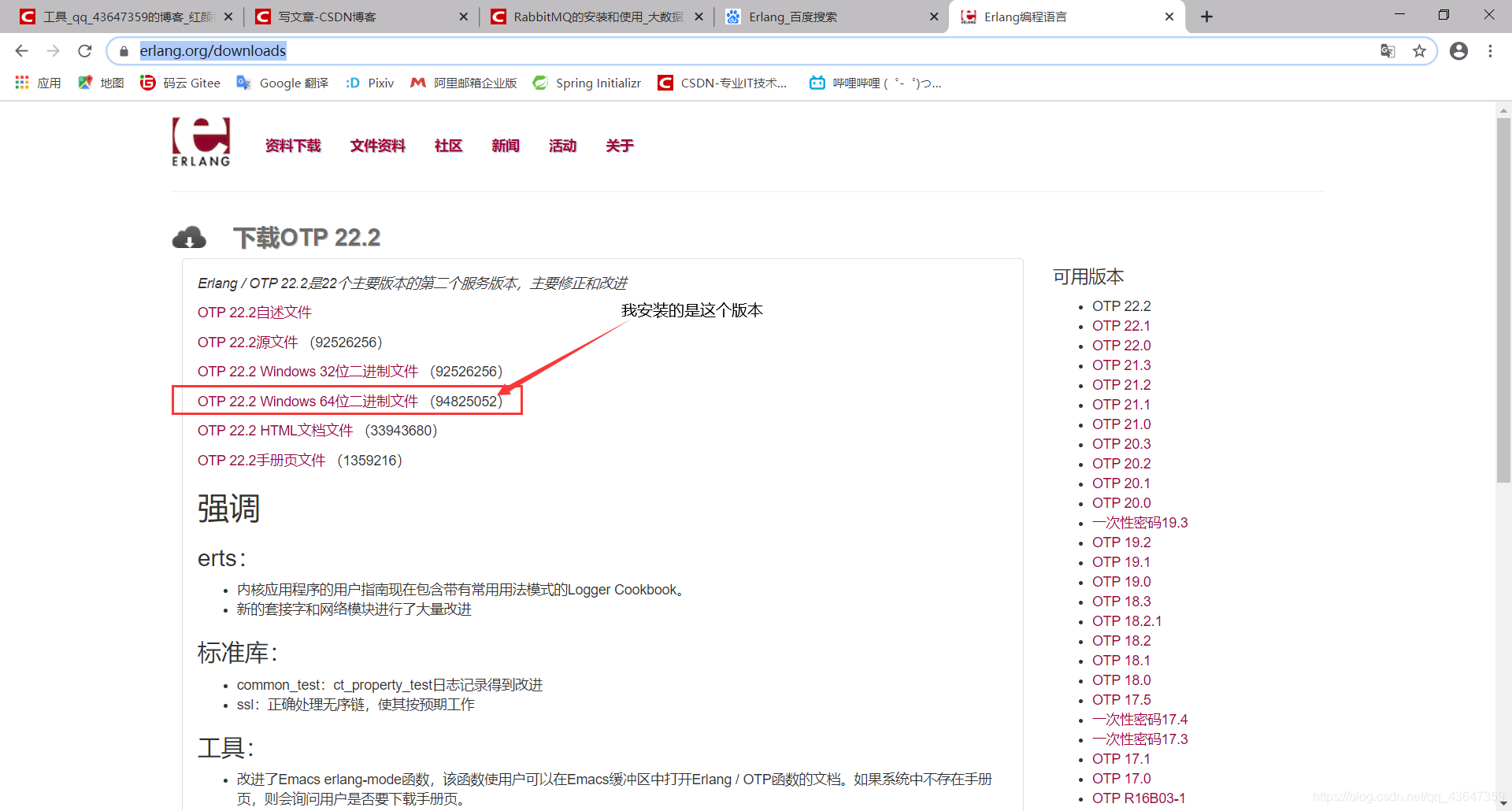The width and height of the screenshot is (1512, 811).
Task: Download OTP 22.2 Windows 64位二进制文件
Action: coord(308,402)
